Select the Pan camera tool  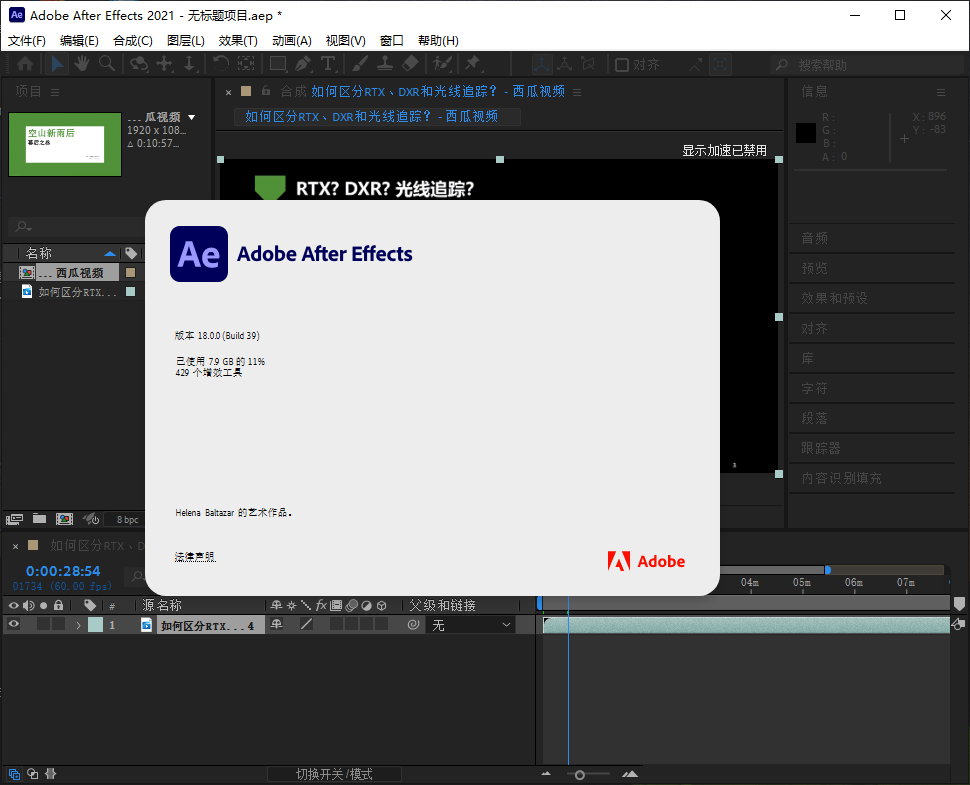click(x=165, y=64)
